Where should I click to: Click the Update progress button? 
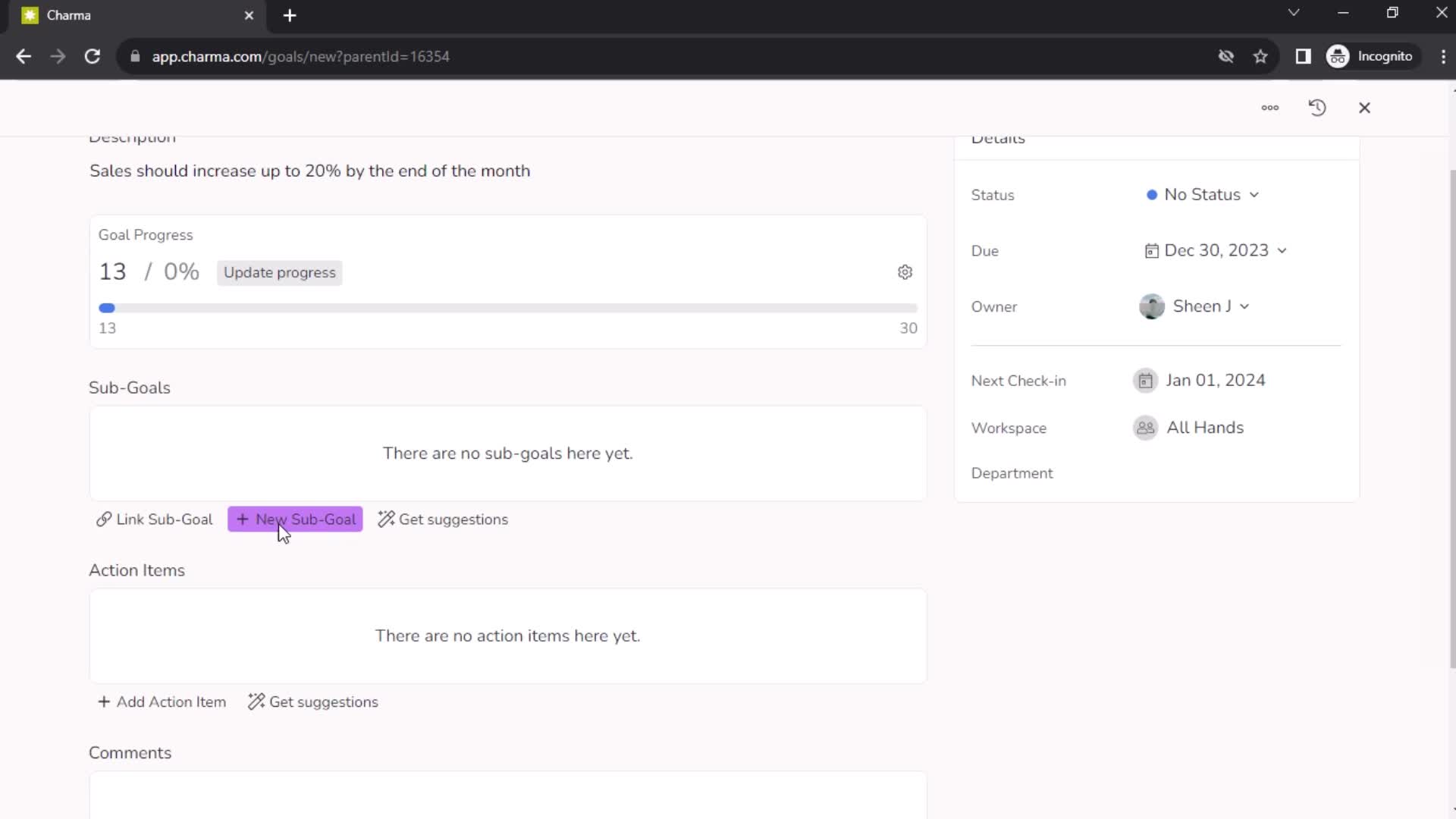tap(280, 272)
